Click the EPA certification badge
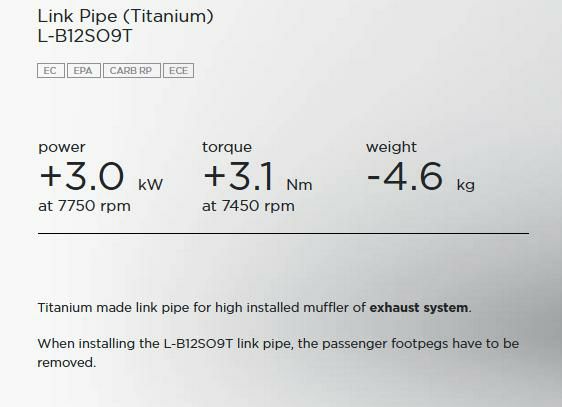 coord(84,71)
